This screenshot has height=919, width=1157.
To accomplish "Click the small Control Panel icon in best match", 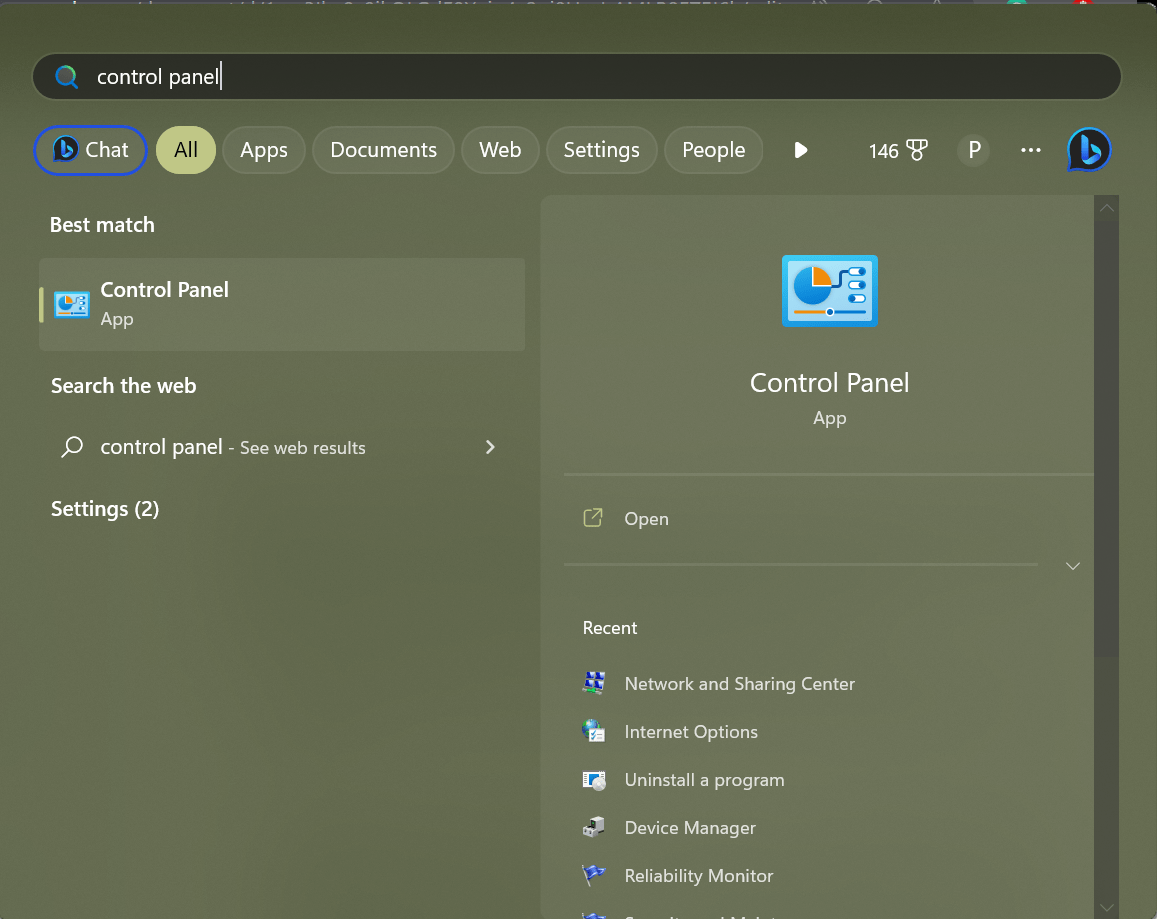I will [72, 304].
